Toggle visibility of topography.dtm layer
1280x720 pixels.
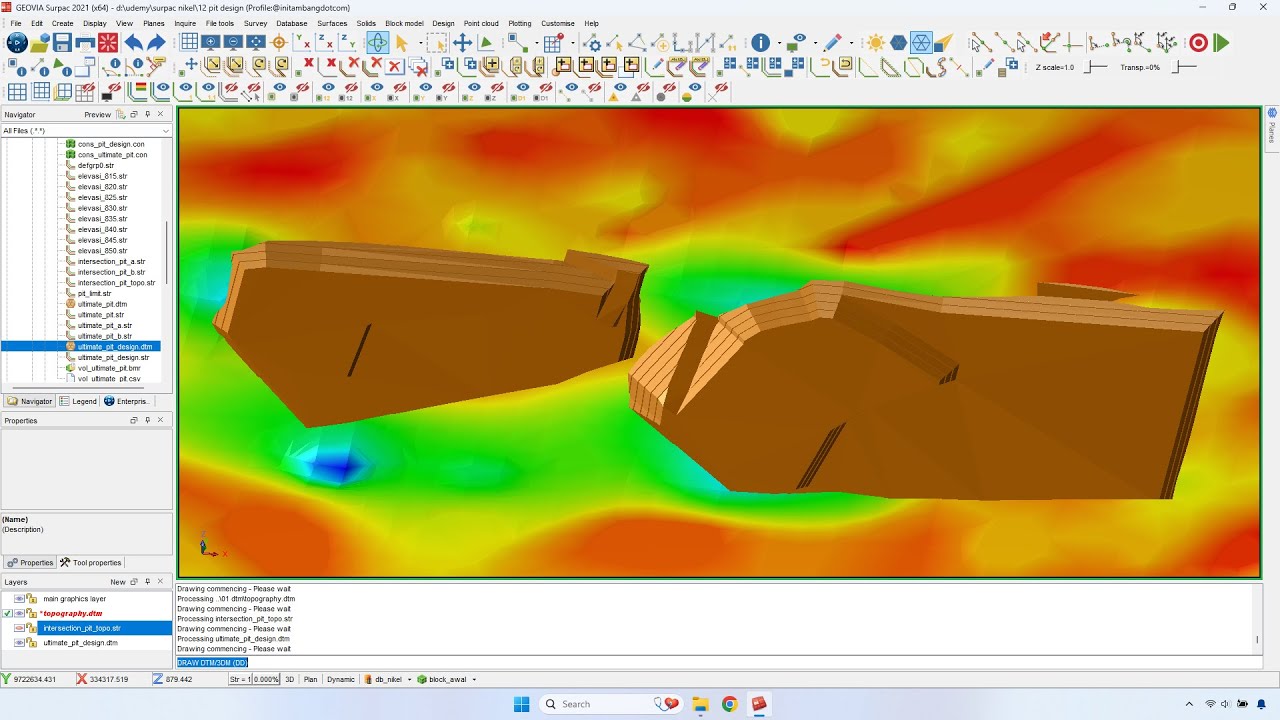19,613
